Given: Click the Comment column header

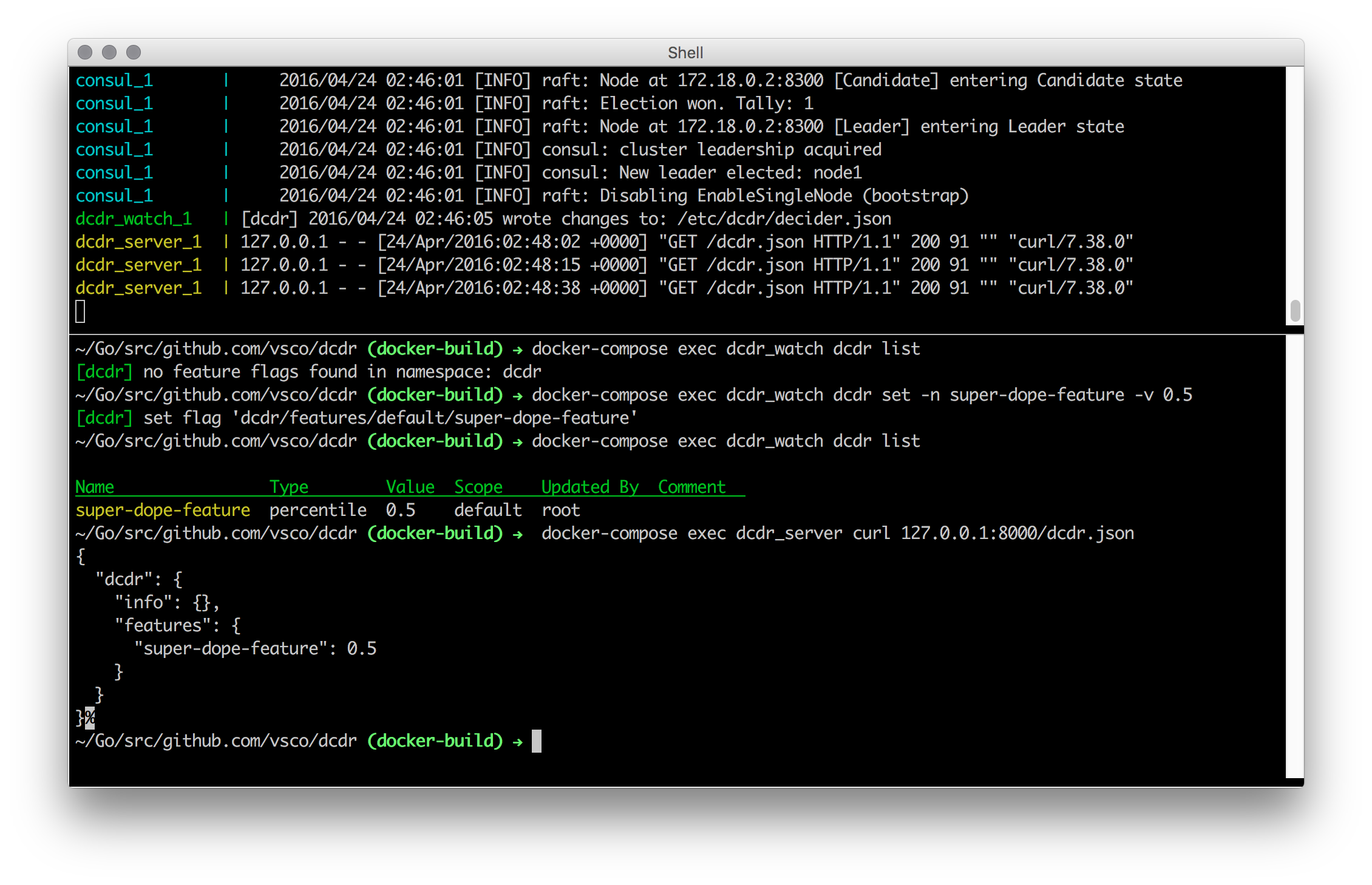Looking at the screenshot, I should tap(692, 487).
